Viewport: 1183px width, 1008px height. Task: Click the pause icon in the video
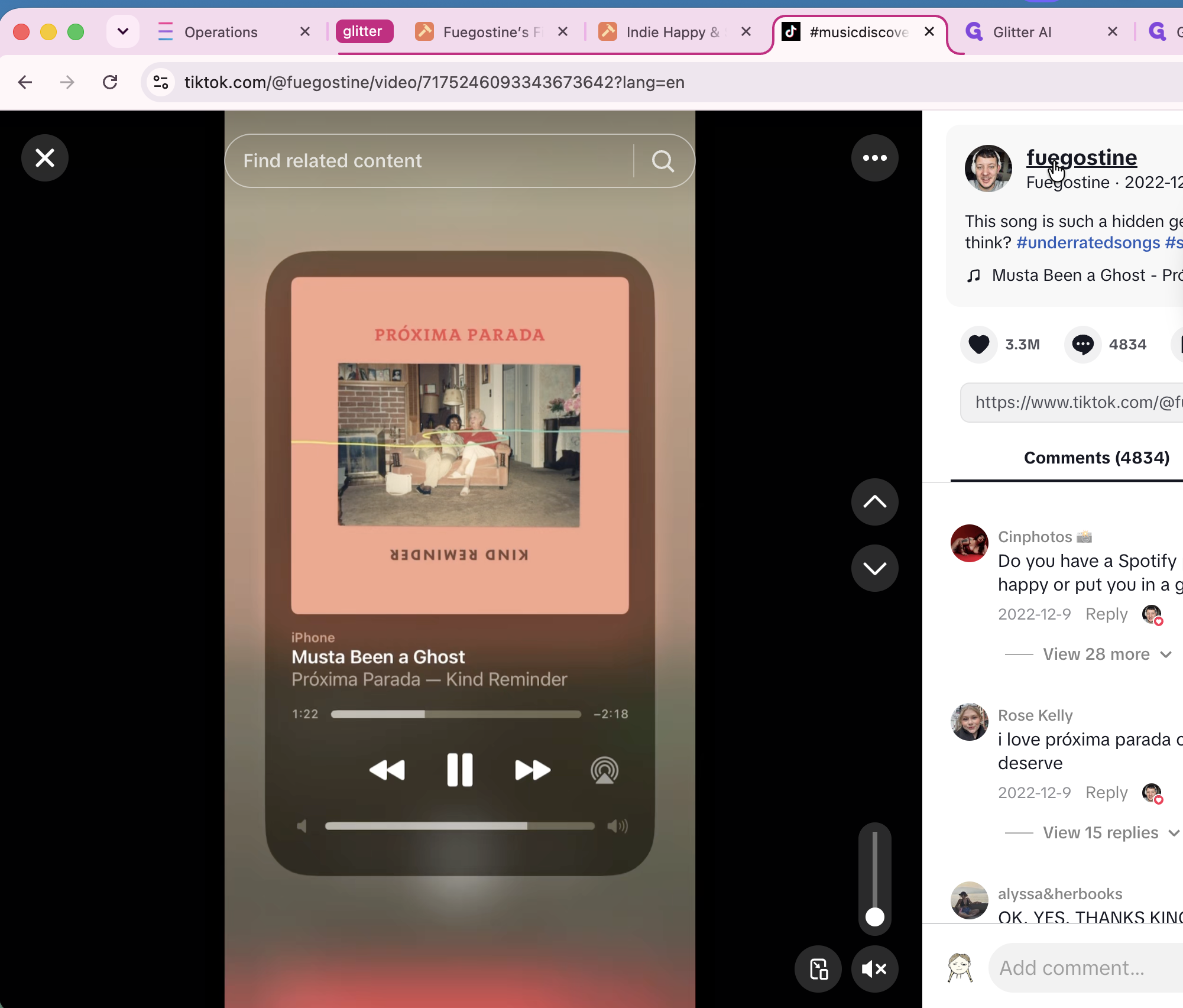(459, 770)
